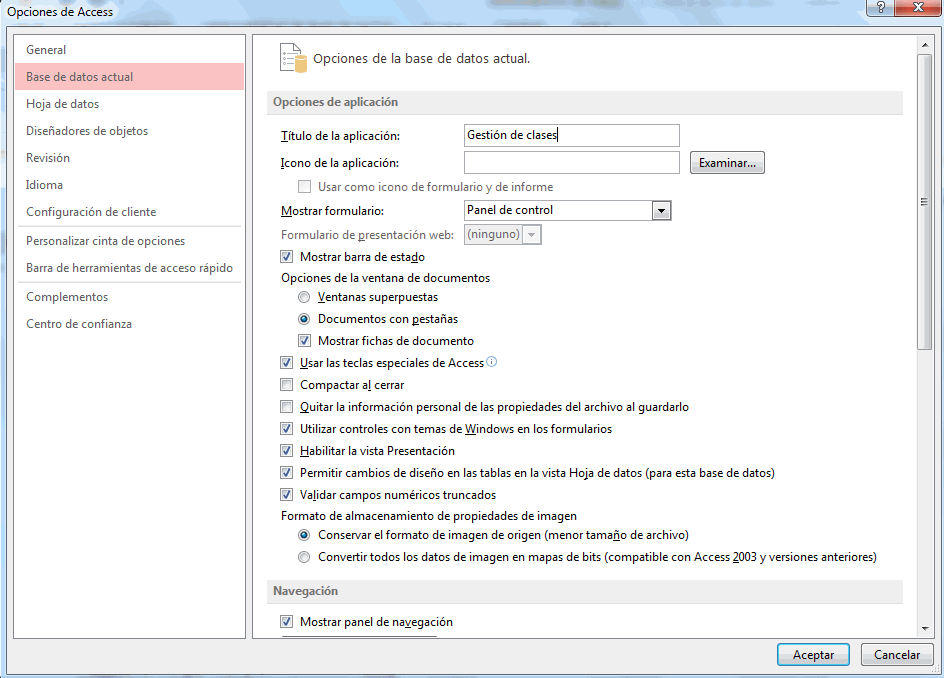This screenshot has width=944, height=678.
Task: Select 'Ventanas superpuestas' radio button
Action: pyautogui.click(x=304, y=297)
